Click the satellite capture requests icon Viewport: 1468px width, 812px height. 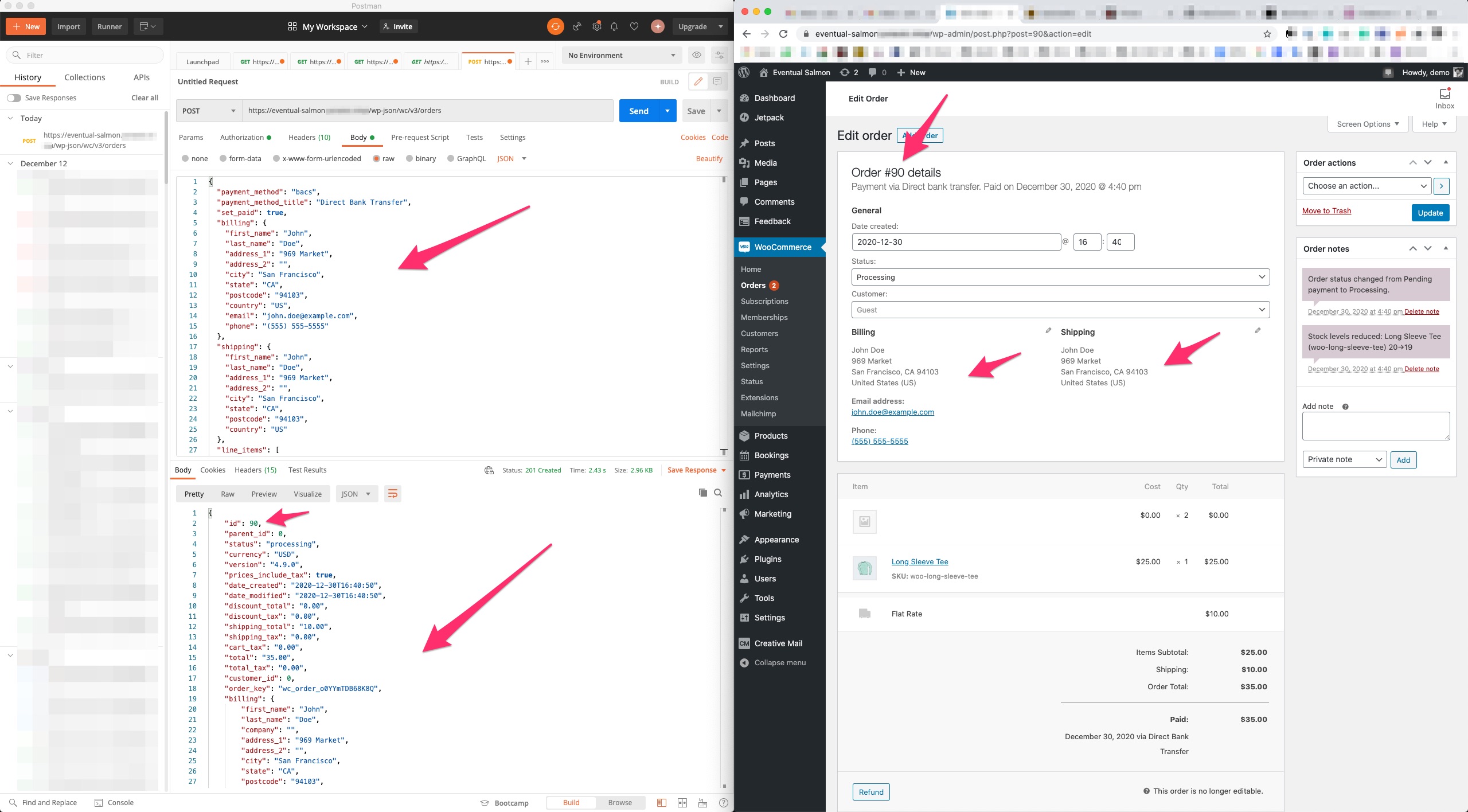(577, 26)
